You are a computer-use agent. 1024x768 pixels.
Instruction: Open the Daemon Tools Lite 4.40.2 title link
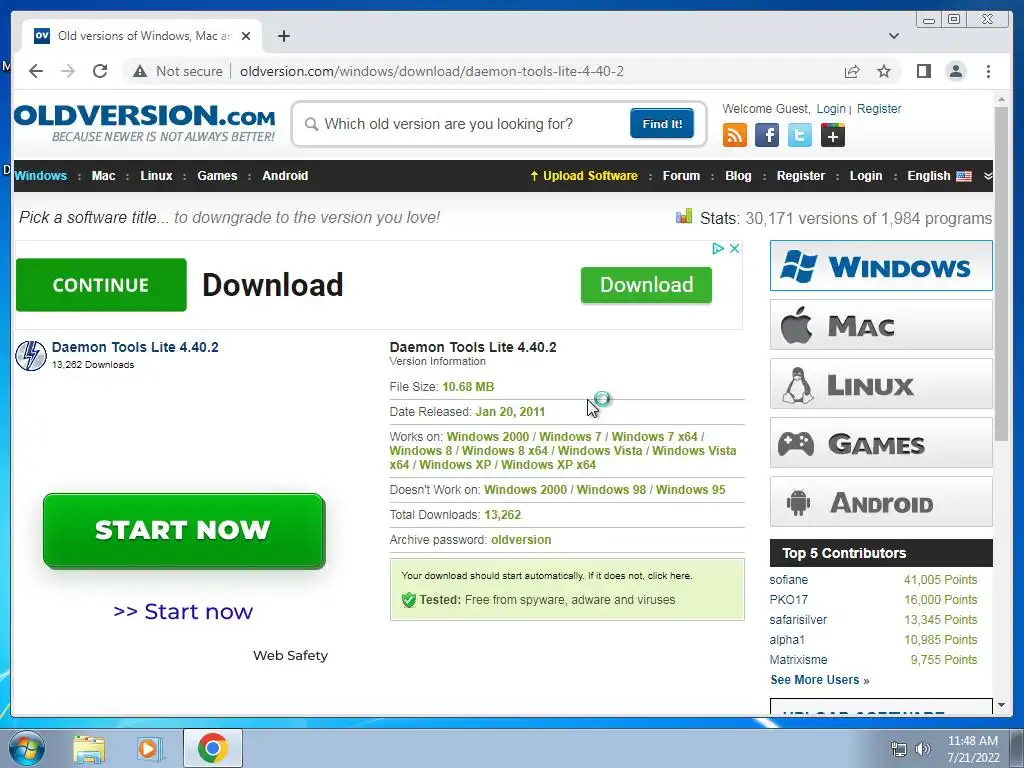tap(135, 347)
